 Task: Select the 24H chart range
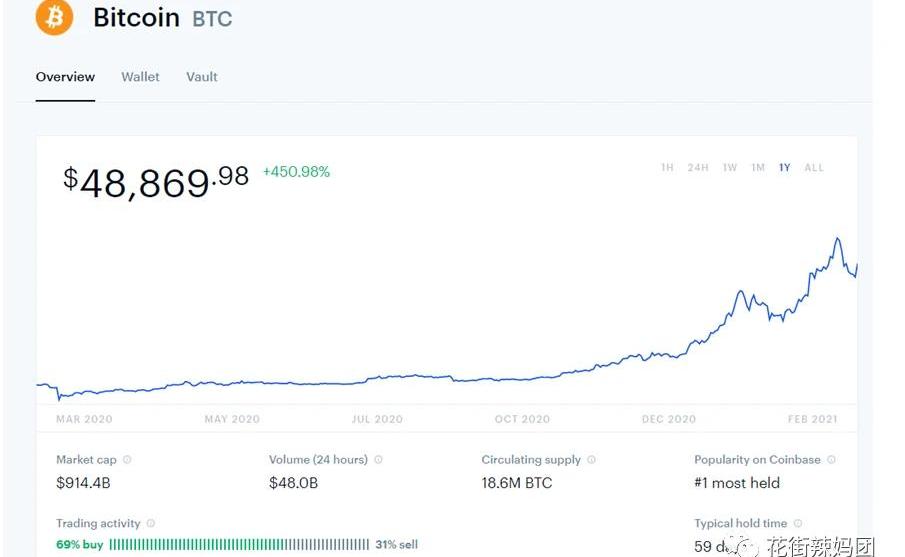coord(698,167)
